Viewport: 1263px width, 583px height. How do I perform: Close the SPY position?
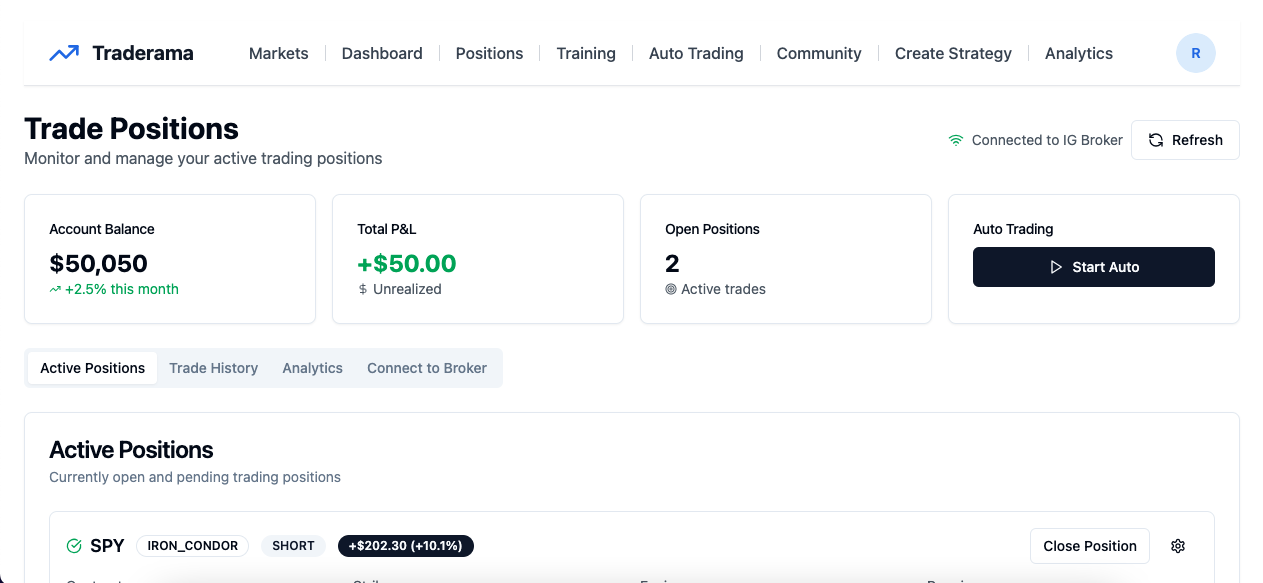coord(1090,546)
